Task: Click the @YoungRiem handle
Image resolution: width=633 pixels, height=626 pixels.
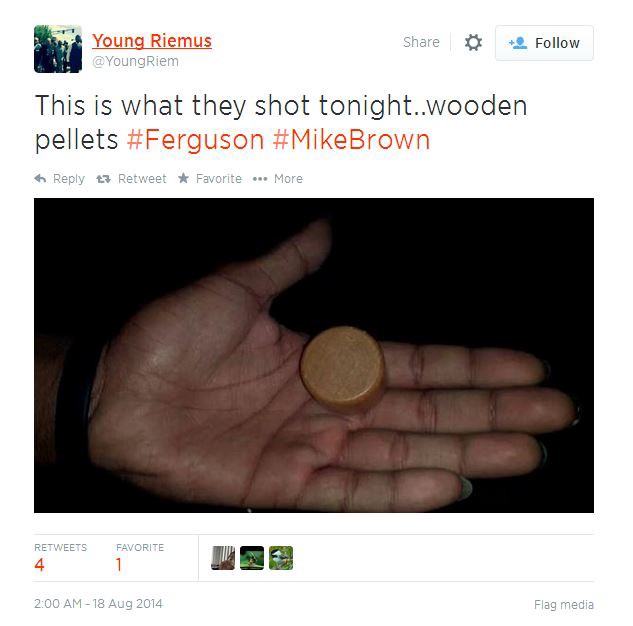Action: click(x=135, y=61)
